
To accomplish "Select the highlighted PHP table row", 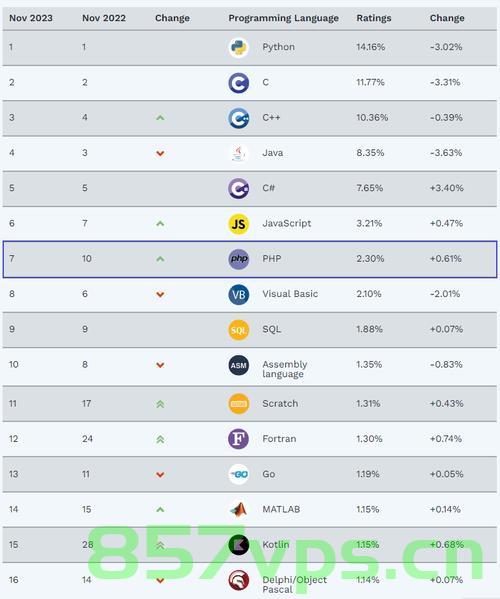I will 250,259.
